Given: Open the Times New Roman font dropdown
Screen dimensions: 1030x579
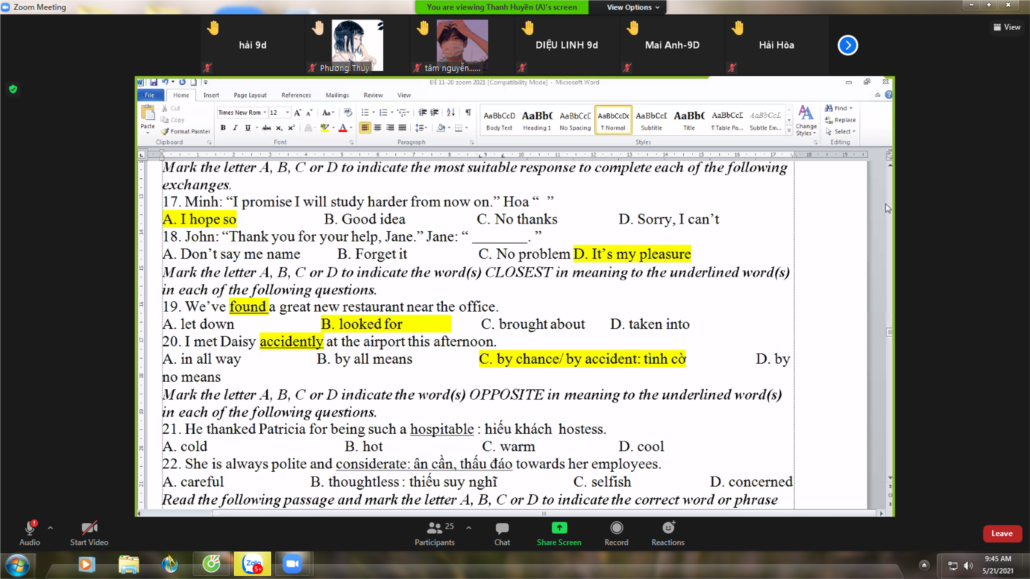Looking at the screenshot, I should click(x=265, y=113).
